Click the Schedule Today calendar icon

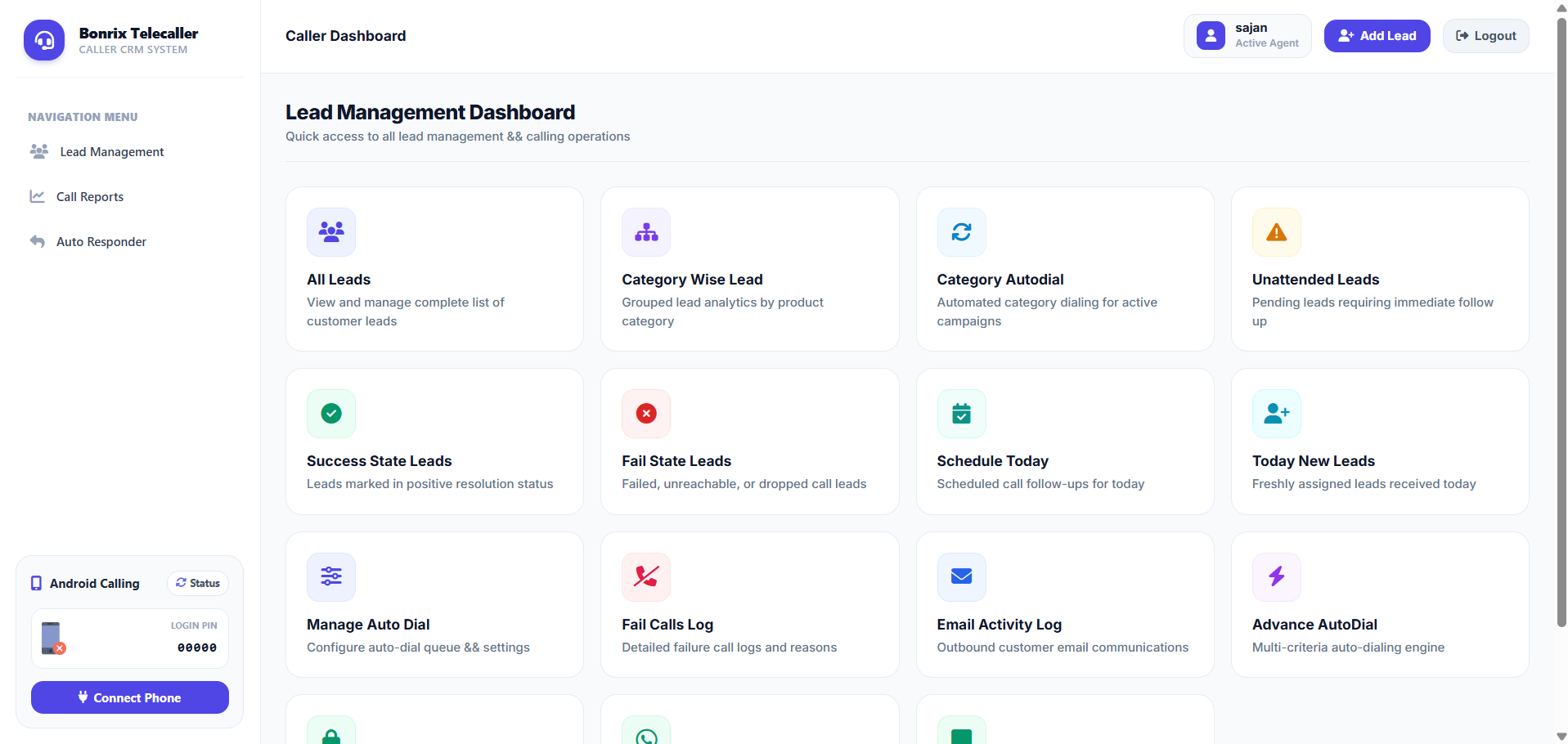[962, 414]
